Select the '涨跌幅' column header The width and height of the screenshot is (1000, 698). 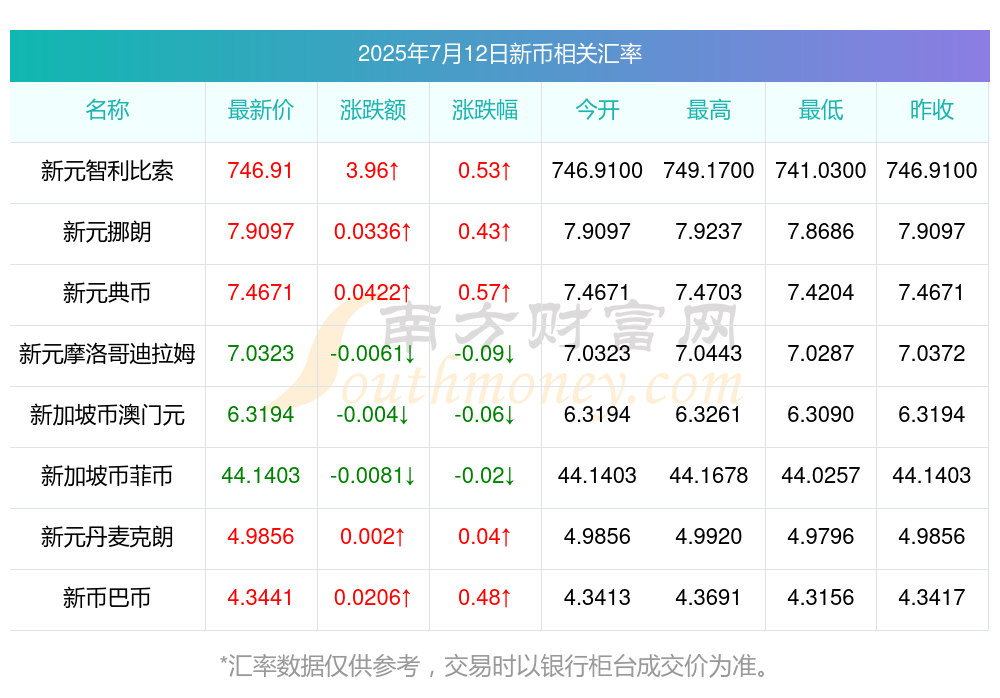point(485,110)
